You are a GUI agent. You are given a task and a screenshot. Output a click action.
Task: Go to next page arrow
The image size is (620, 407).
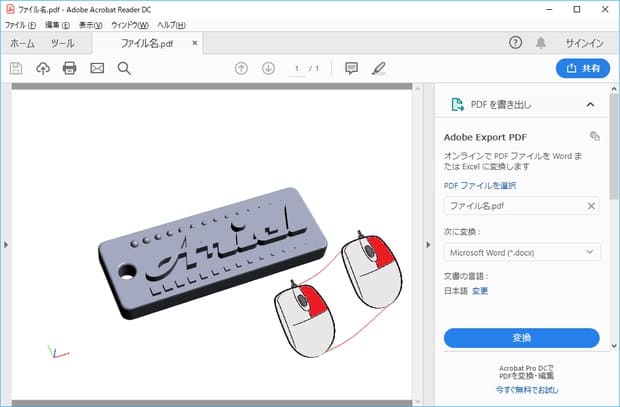[x=268, y=68]
